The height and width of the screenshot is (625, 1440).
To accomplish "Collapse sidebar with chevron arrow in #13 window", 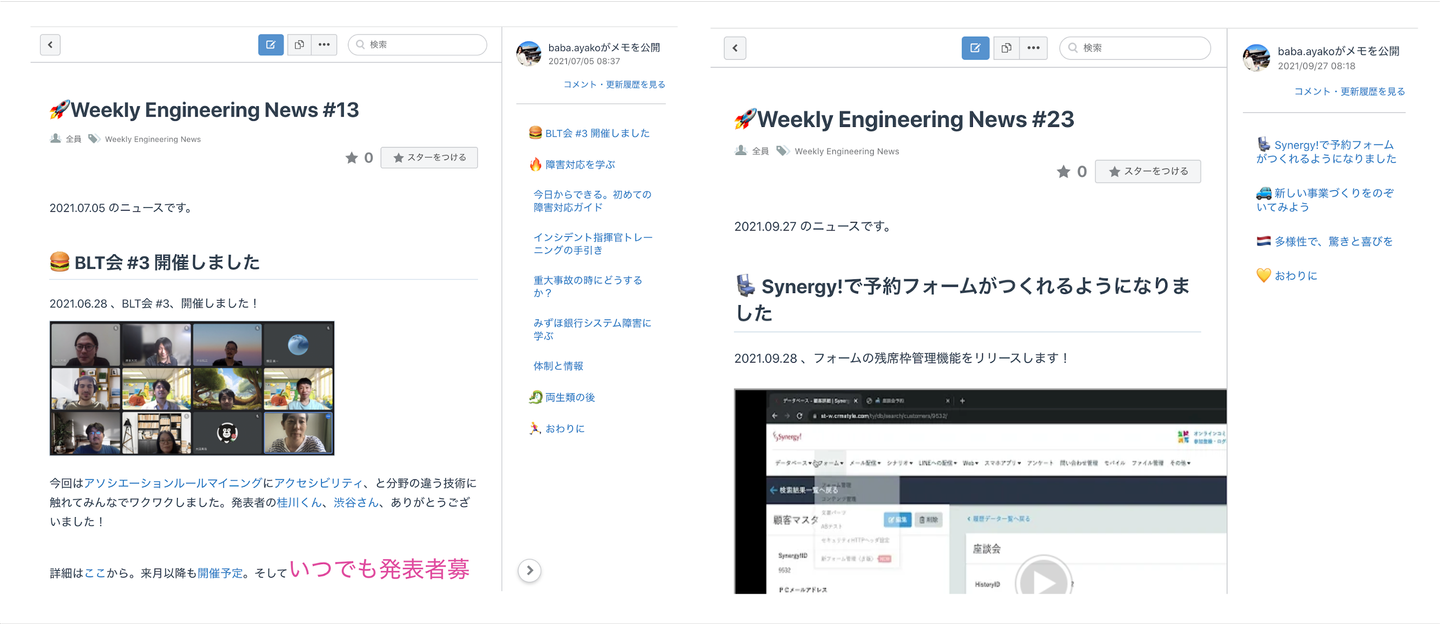I will pyautogui.click(x=530, y=571).
